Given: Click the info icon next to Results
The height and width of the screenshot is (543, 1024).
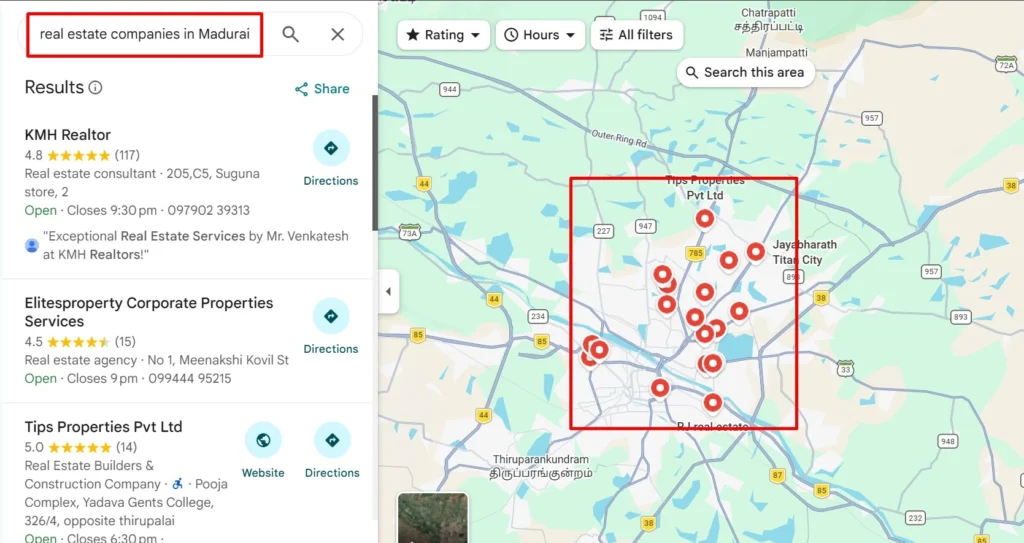Looking at the screenshot, I should [x=95, y=88].
